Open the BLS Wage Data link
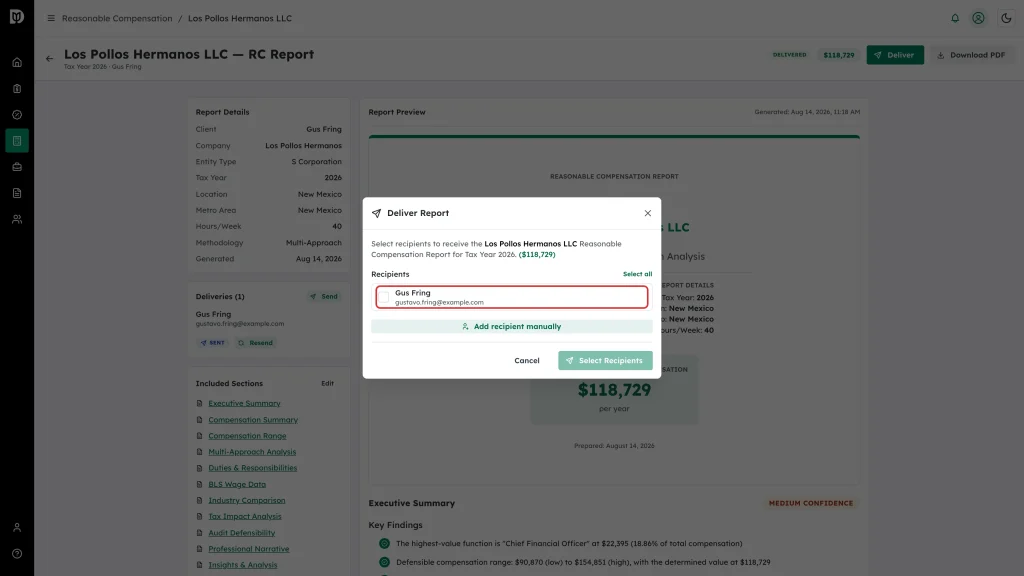This screenshot has height=576, width=1024. pos(237,485)
